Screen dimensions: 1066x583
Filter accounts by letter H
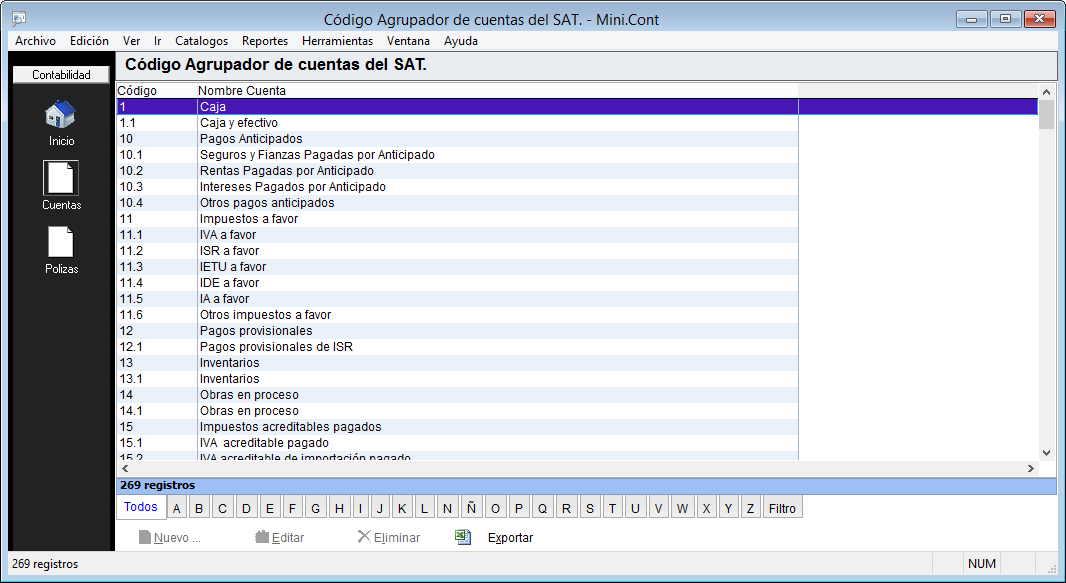point(339,508)
